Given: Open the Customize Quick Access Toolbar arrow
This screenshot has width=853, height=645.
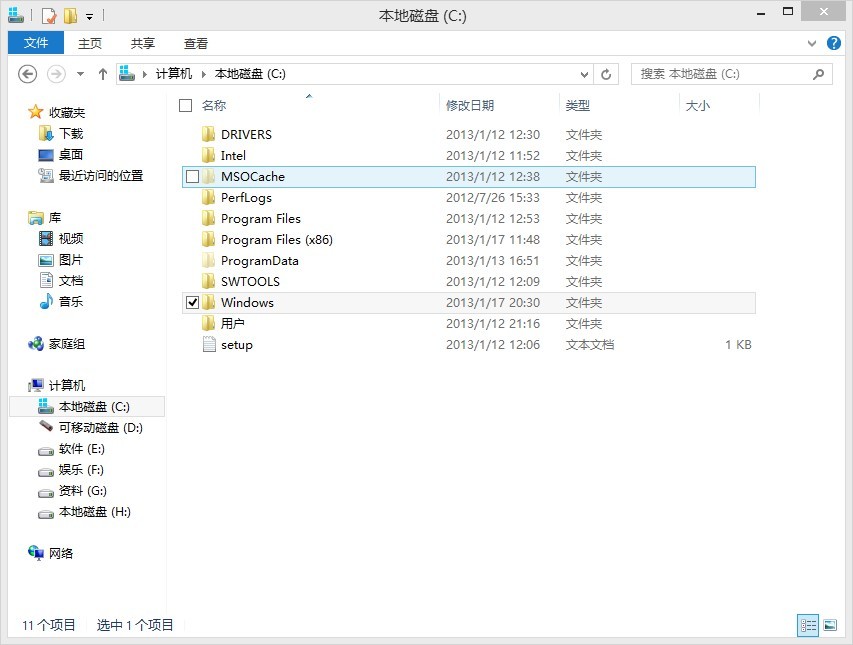Looking at the screenshot, I should [89, 17].
